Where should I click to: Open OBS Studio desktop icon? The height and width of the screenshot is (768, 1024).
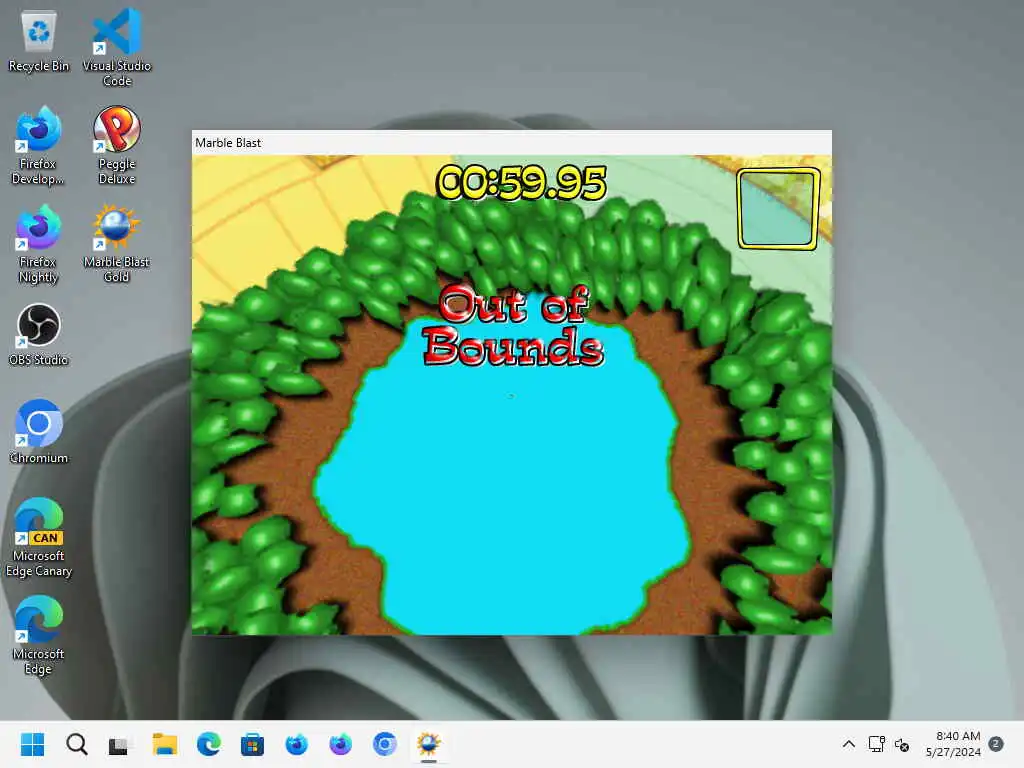[39, 334]
